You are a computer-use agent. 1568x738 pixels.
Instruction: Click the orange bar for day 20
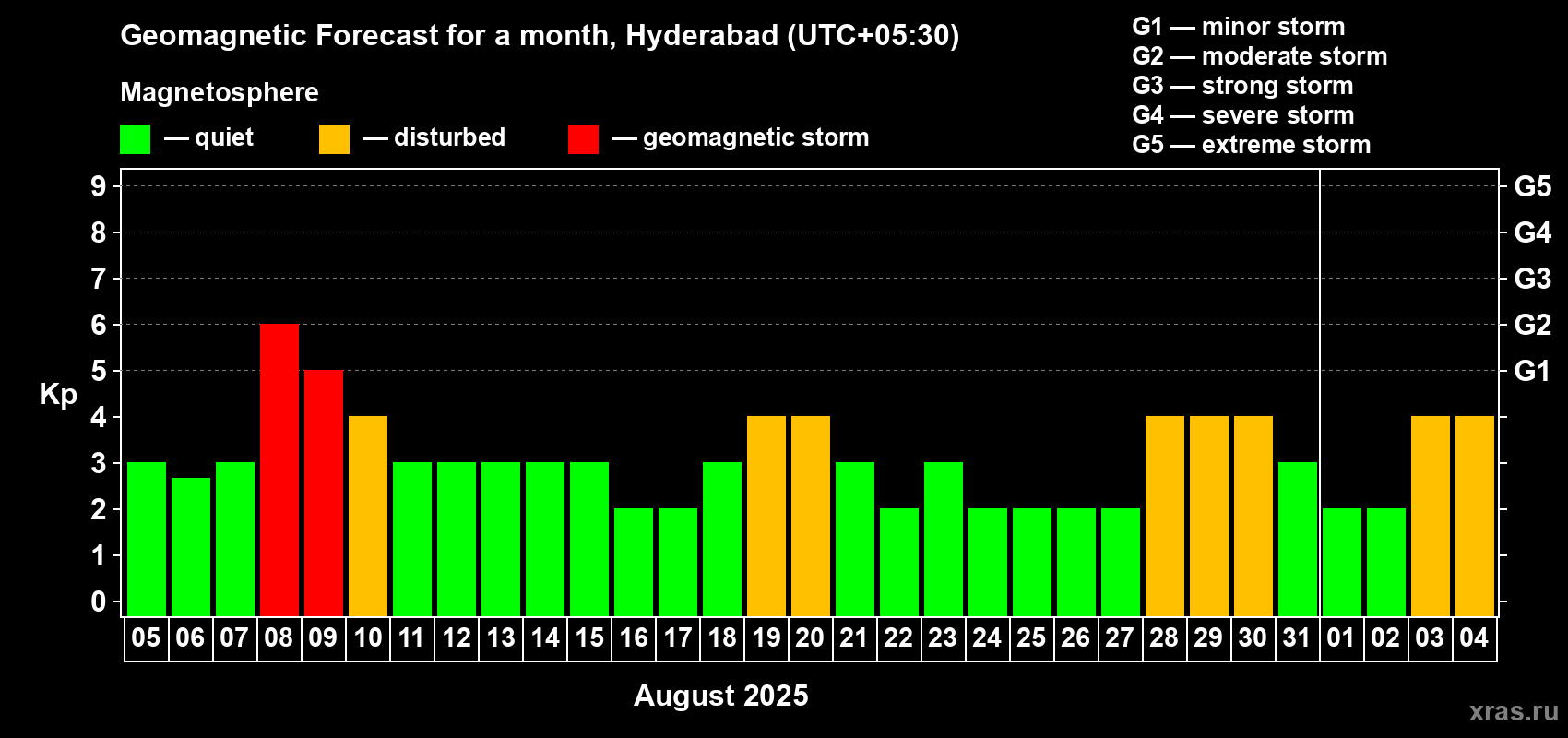coord(811,516)
